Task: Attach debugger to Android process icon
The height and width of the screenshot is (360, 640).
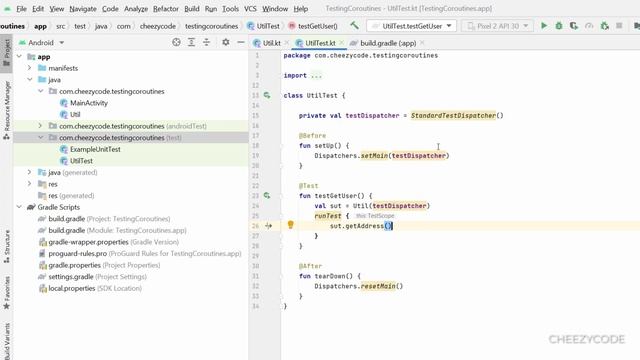Action: 604,26
